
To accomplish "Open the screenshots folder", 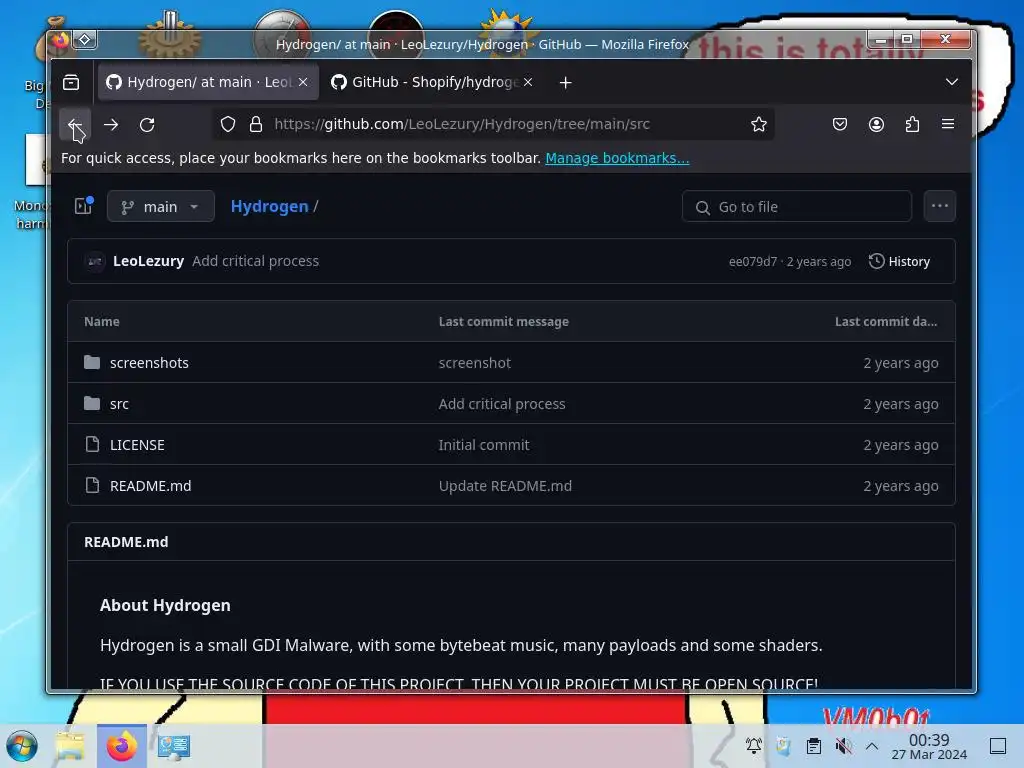I will (x=149, y=362).
